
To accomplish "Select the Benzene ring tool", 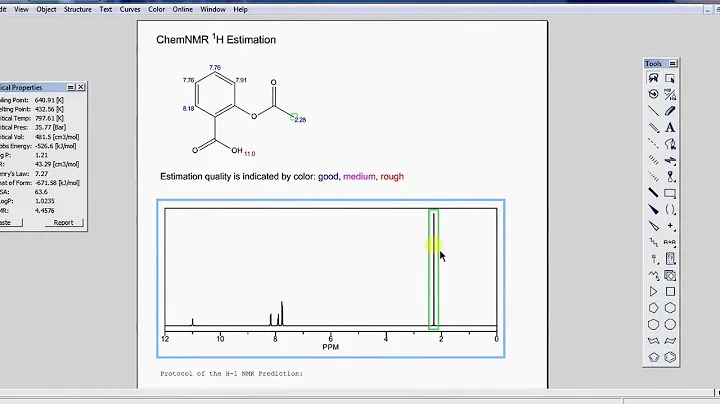I will click(670, 357).
